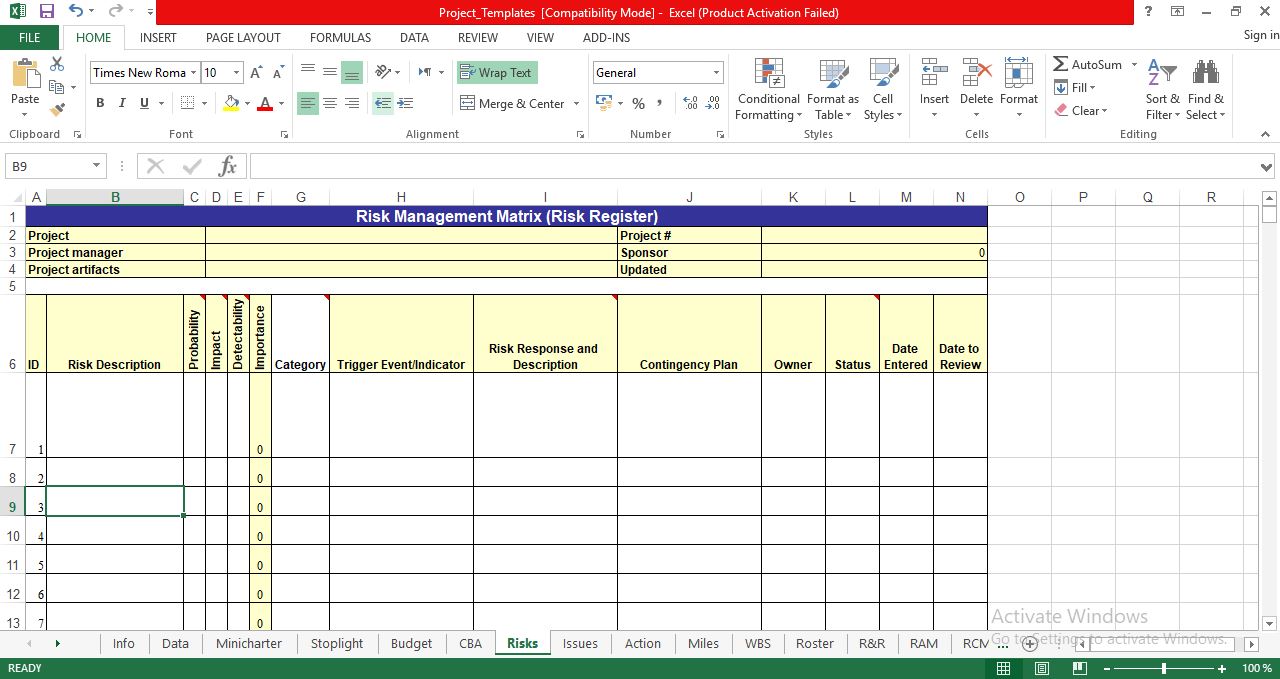Click the Insert button in Cells group
This screenshot has height=679, width=1280.
(x=933, y=89)
